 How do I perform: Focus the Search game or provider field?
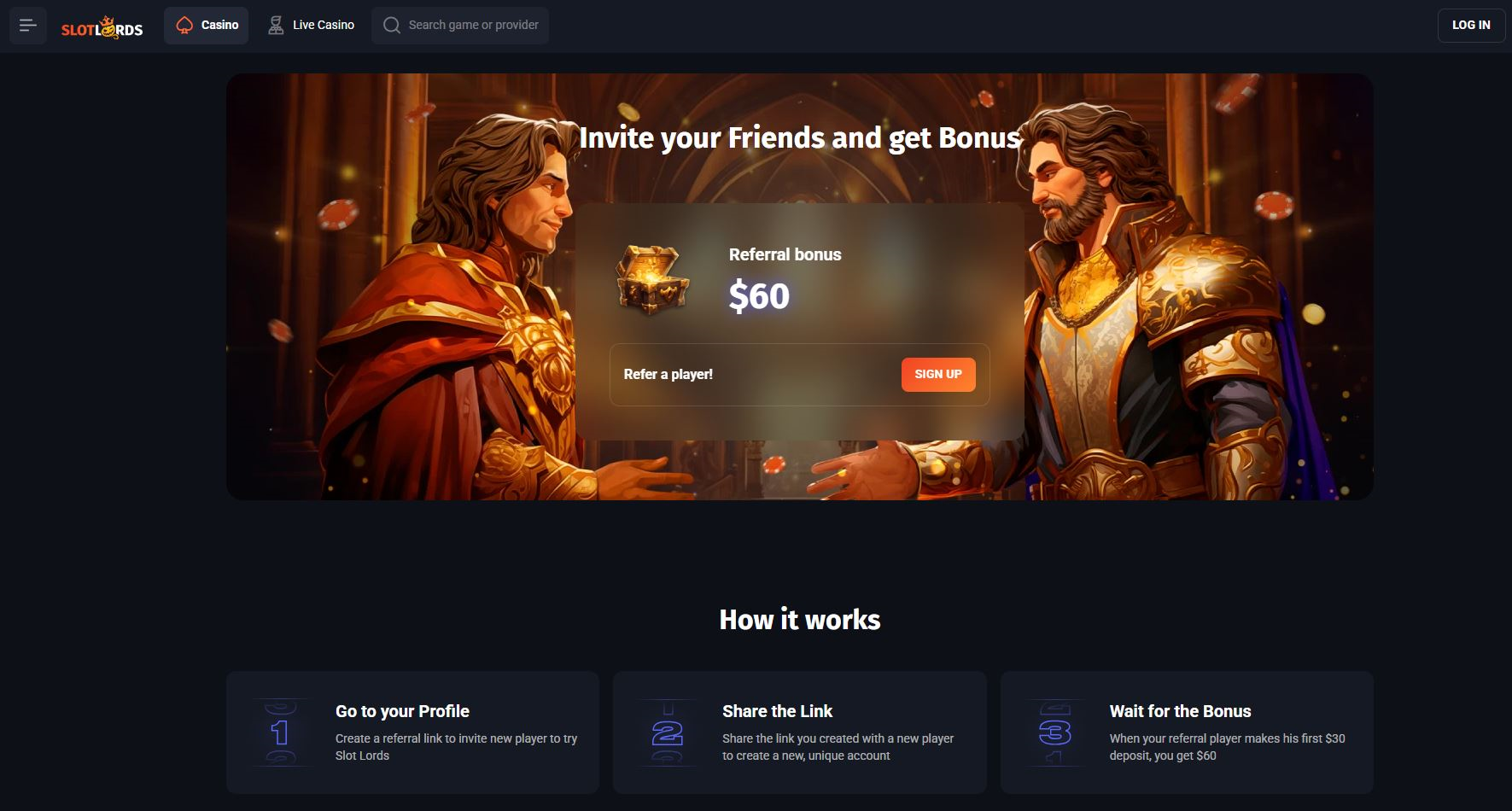(460, 26)
